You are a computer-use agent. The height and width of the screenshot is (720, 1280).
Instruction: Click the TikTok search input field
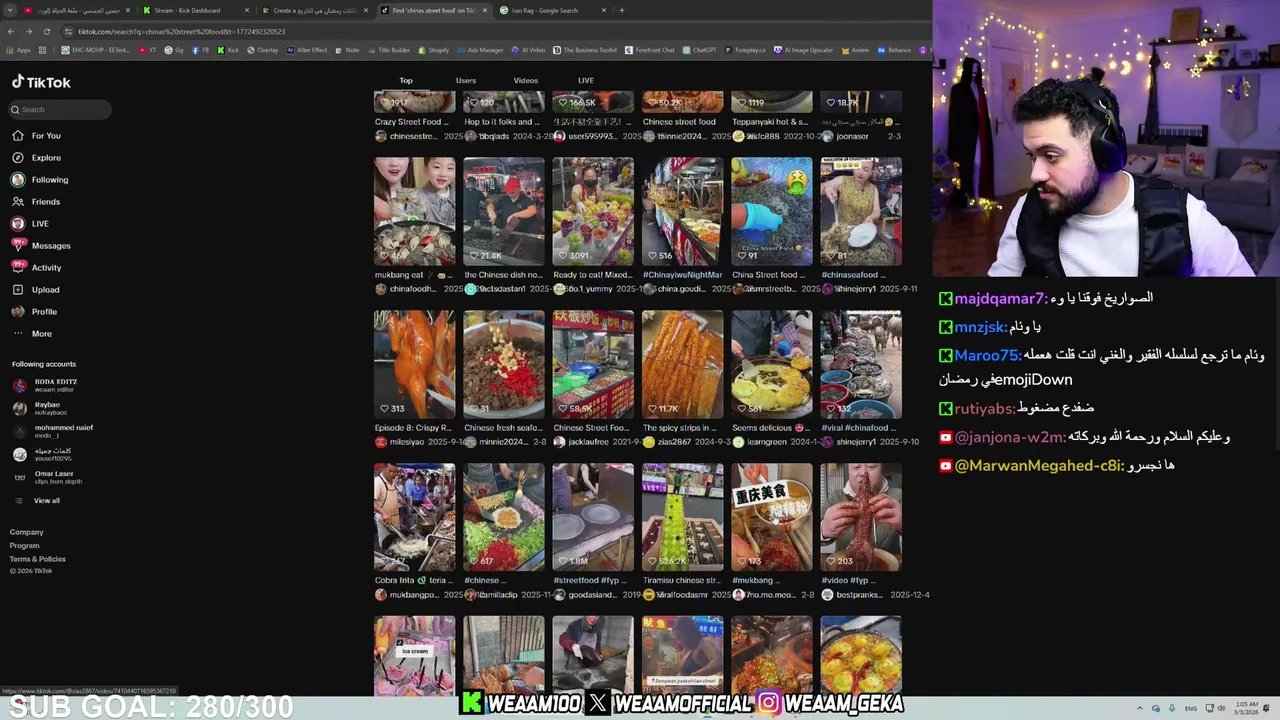(60, 110)
